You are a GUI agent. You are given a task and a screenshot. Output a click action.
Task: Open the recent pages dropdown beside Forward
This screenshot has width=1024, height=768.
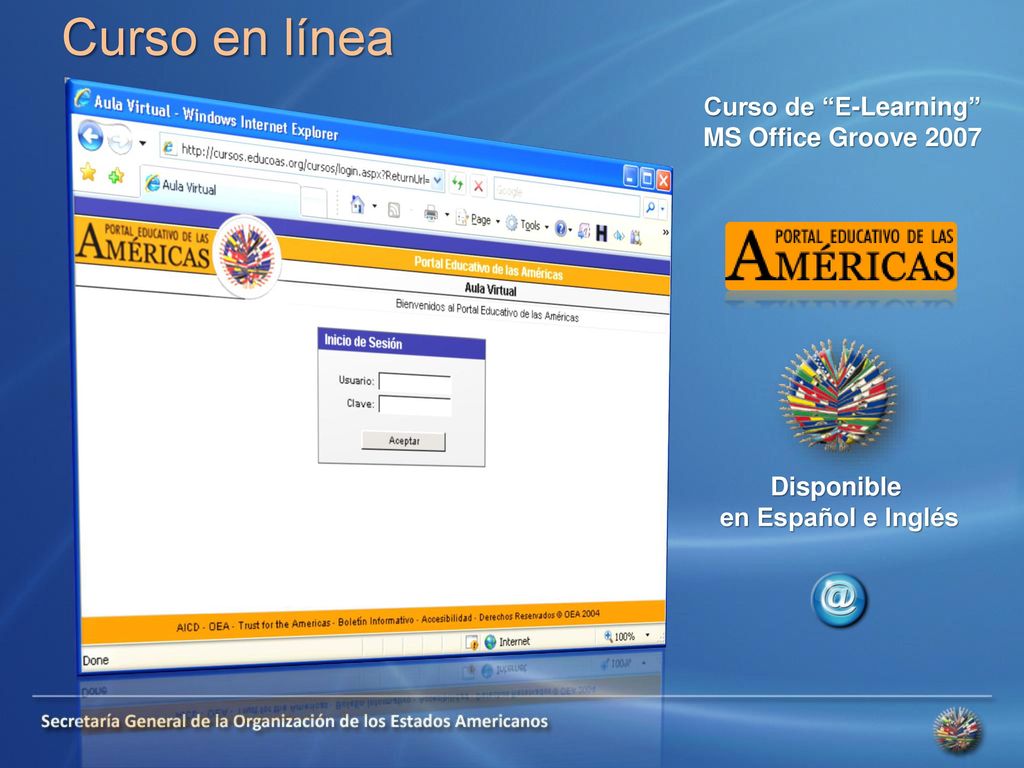142,143
